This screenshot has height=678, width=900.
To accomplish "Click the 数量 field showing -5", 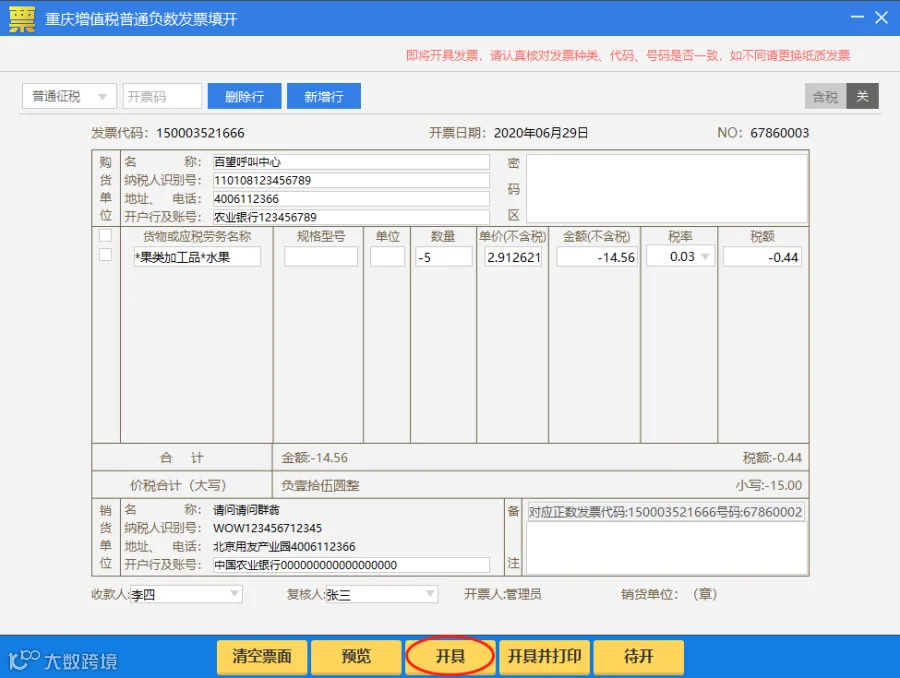I will (444, 257).
